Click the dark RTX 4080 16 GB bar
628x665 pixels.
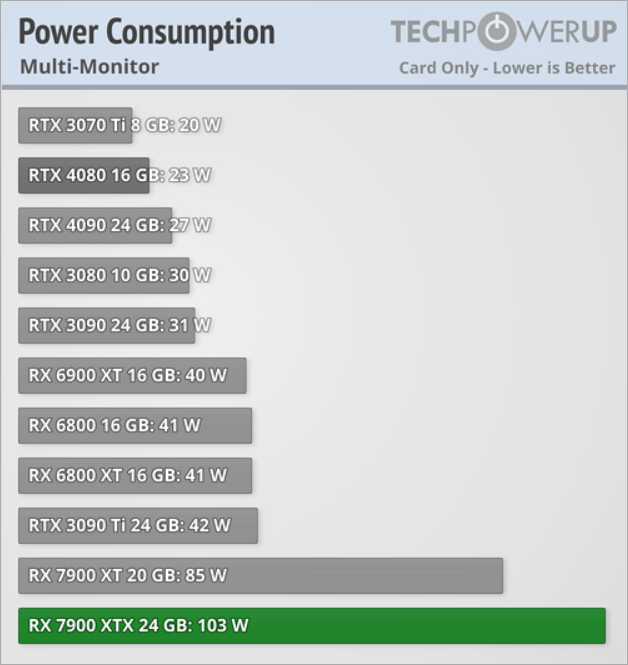[83, 175]
